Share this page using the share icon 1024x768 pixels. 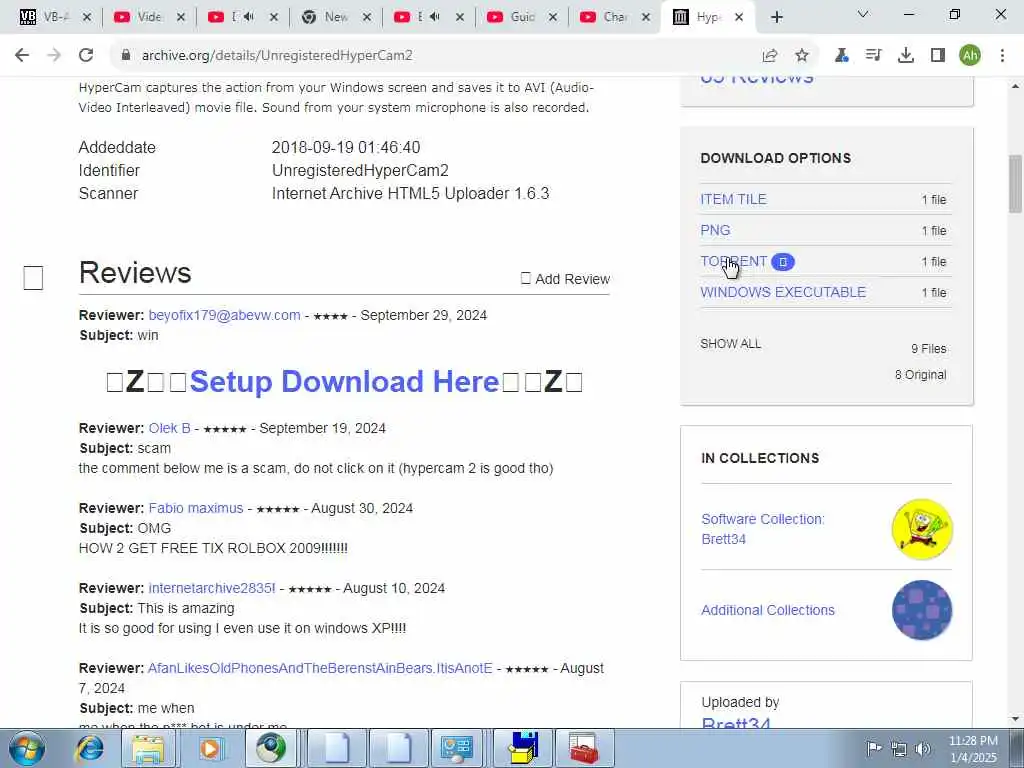(770, 56)
